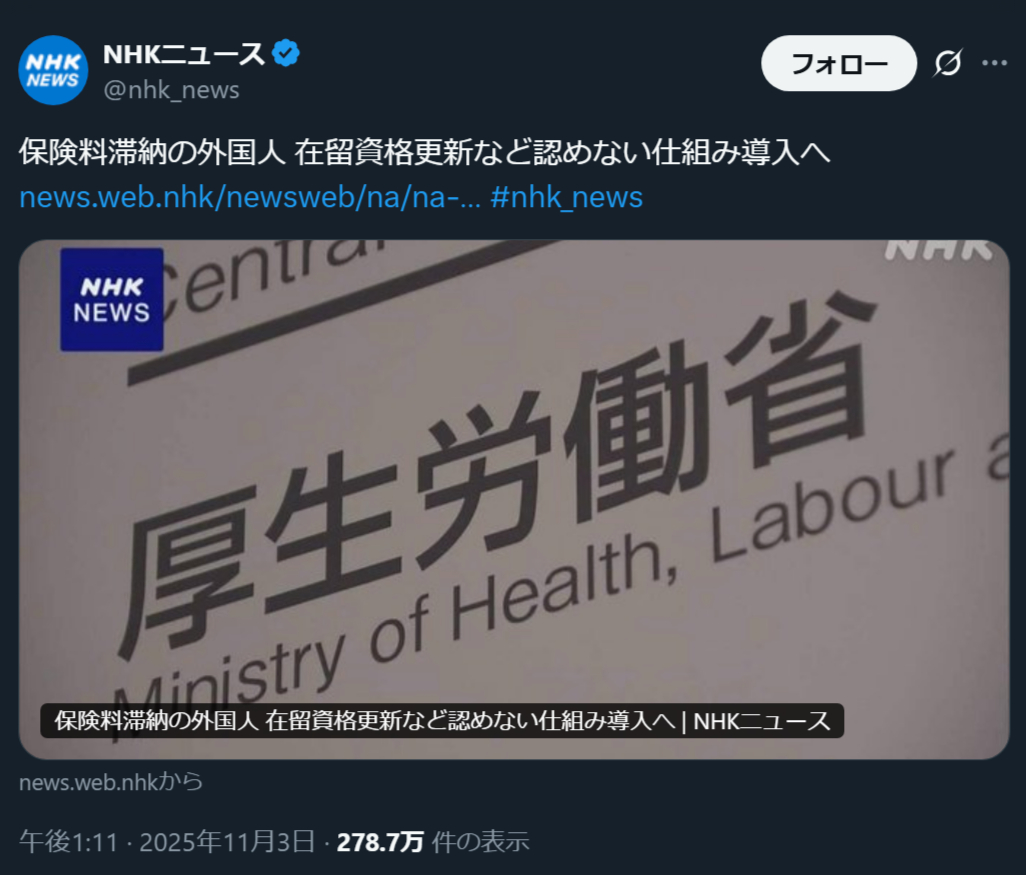Viewport: 1026px width, 875px height.
Task: Open the three-dot more options menu
Action: point(995,63)
